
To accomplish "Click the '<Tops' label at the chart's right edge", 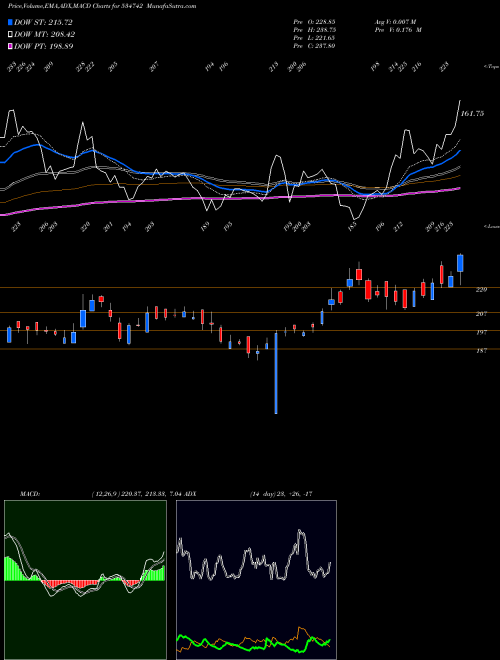I will (x=492, y=67).
